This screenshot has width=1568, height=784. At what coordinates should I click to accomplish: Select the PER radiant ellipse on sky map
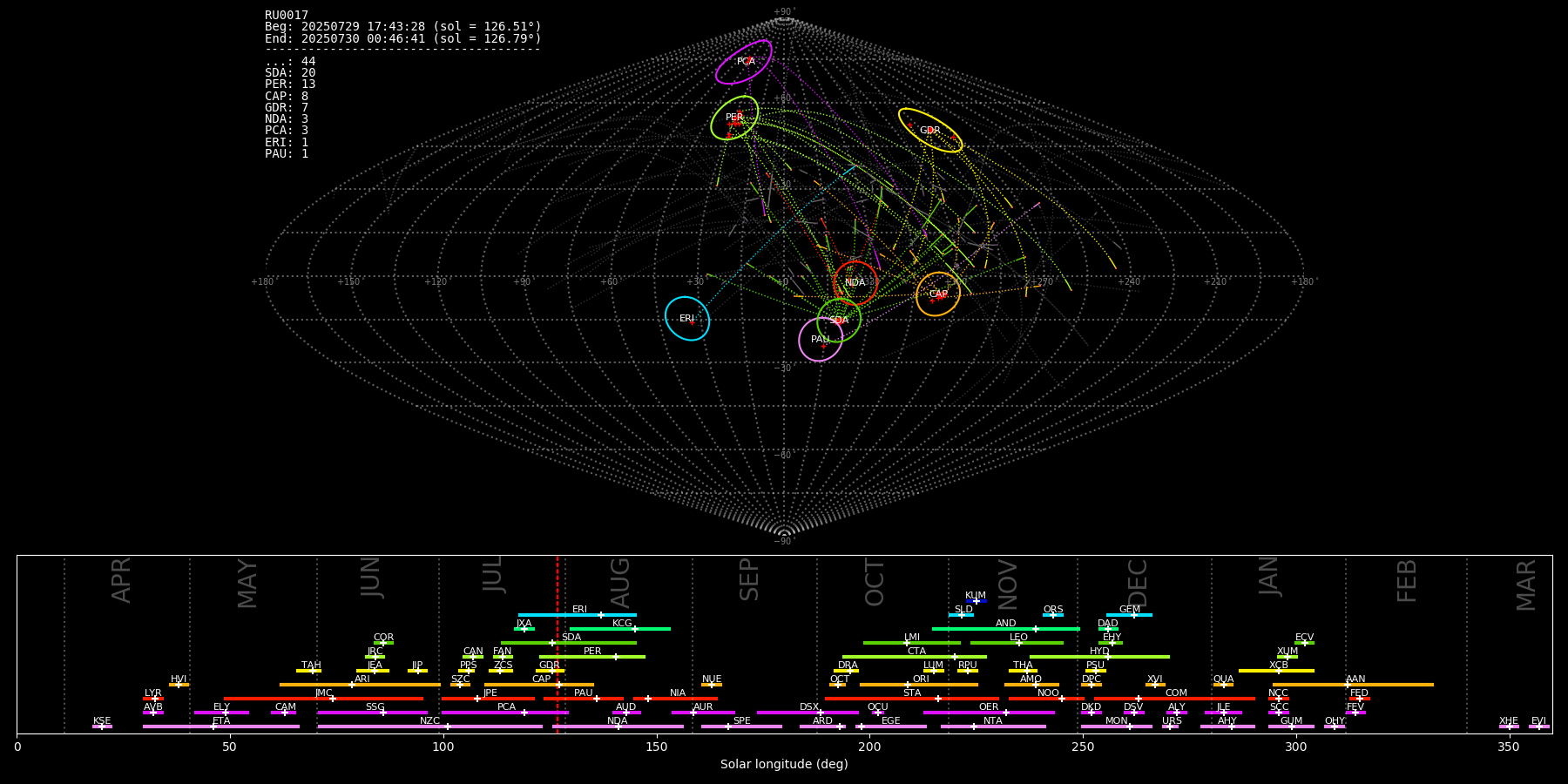click(x=734, y=118)
